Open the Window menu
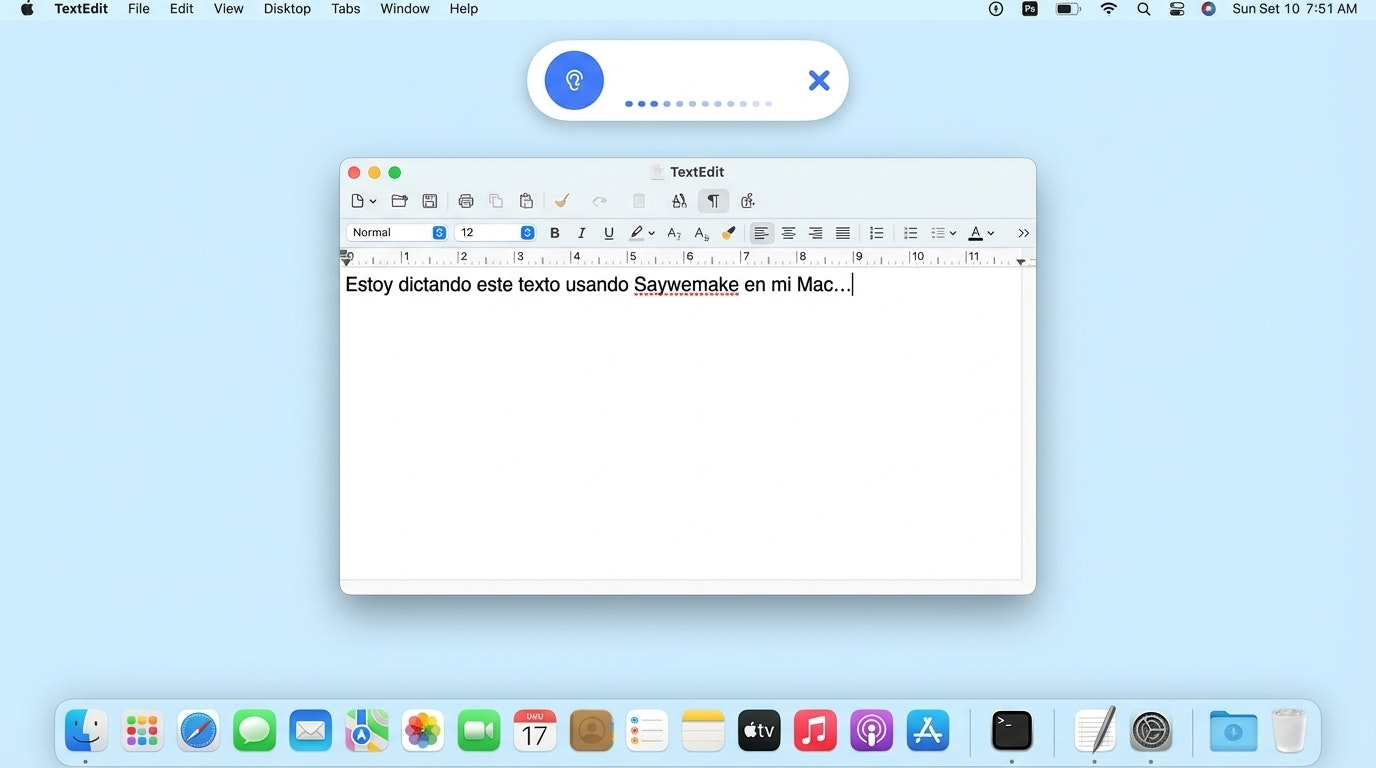Screen dimensions: 1376x768 click(x=404, y=8)
